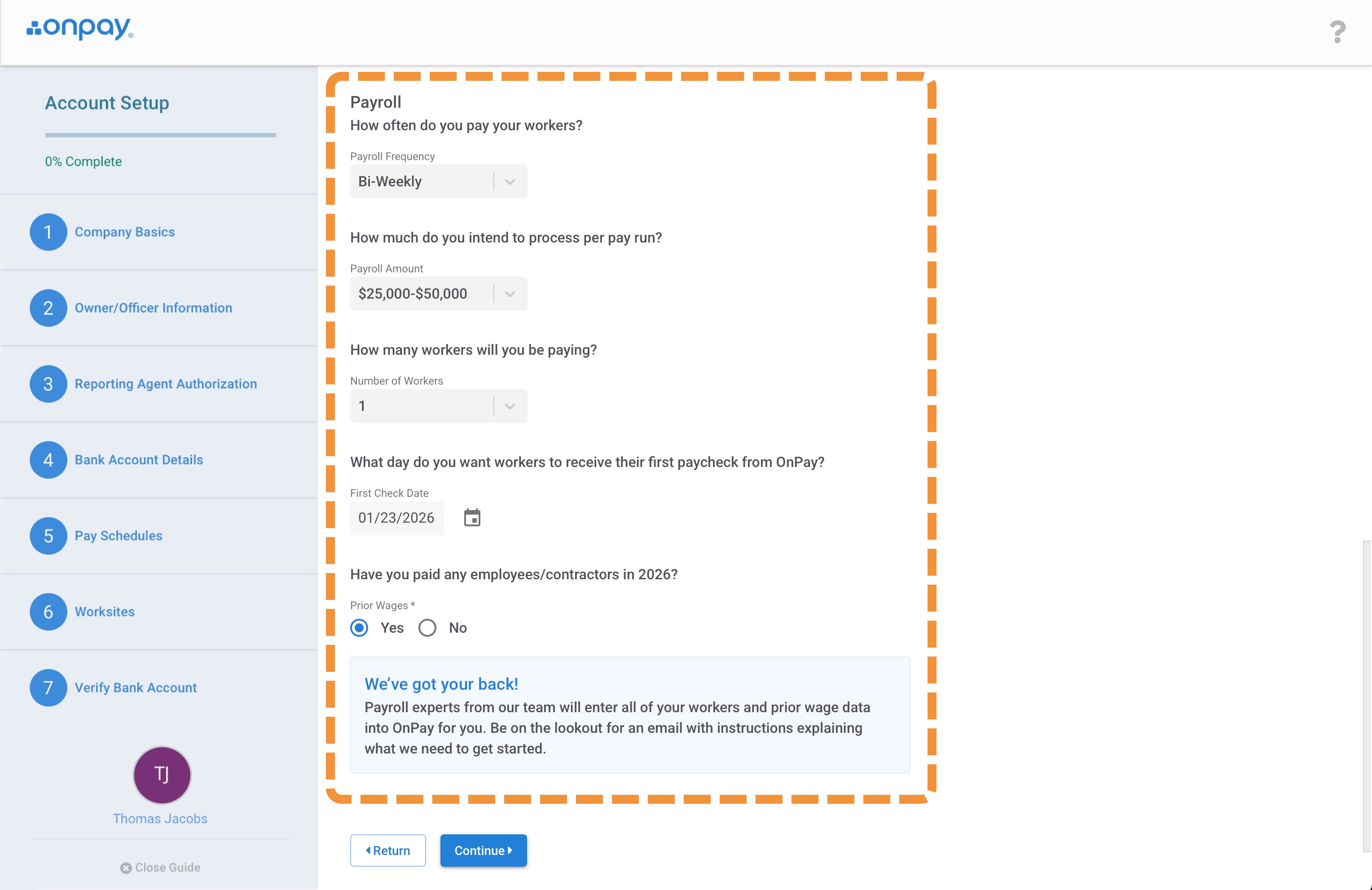This screenshot has height=890, width=1372.
Task: Click the Close Guide X icon
Action: [126, 868]
